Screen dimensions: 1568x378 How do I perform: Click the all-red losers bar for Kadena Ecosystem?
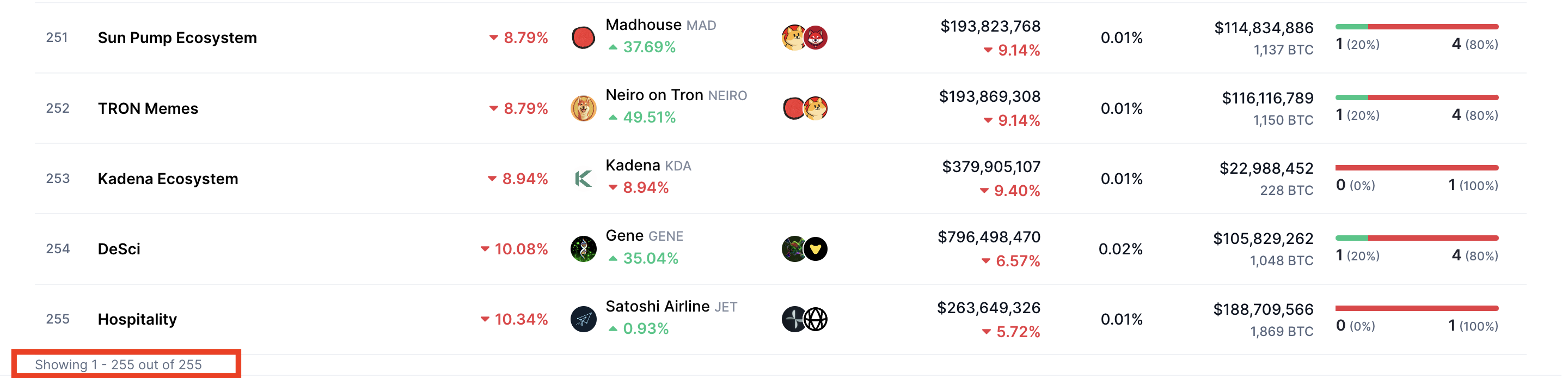tap(1417, 167)
